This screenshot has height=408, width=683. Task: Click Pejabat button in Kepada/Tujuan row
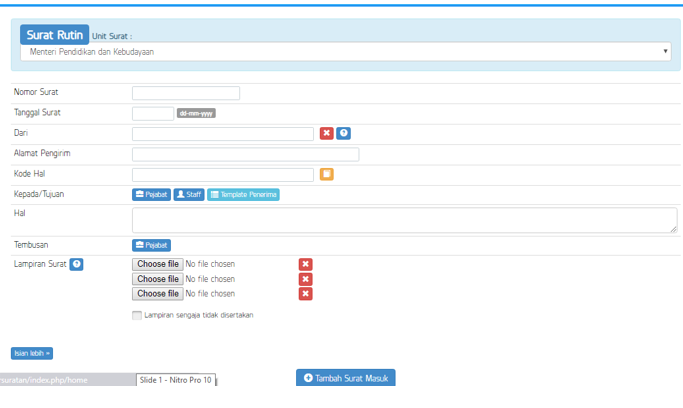point(151,194)
